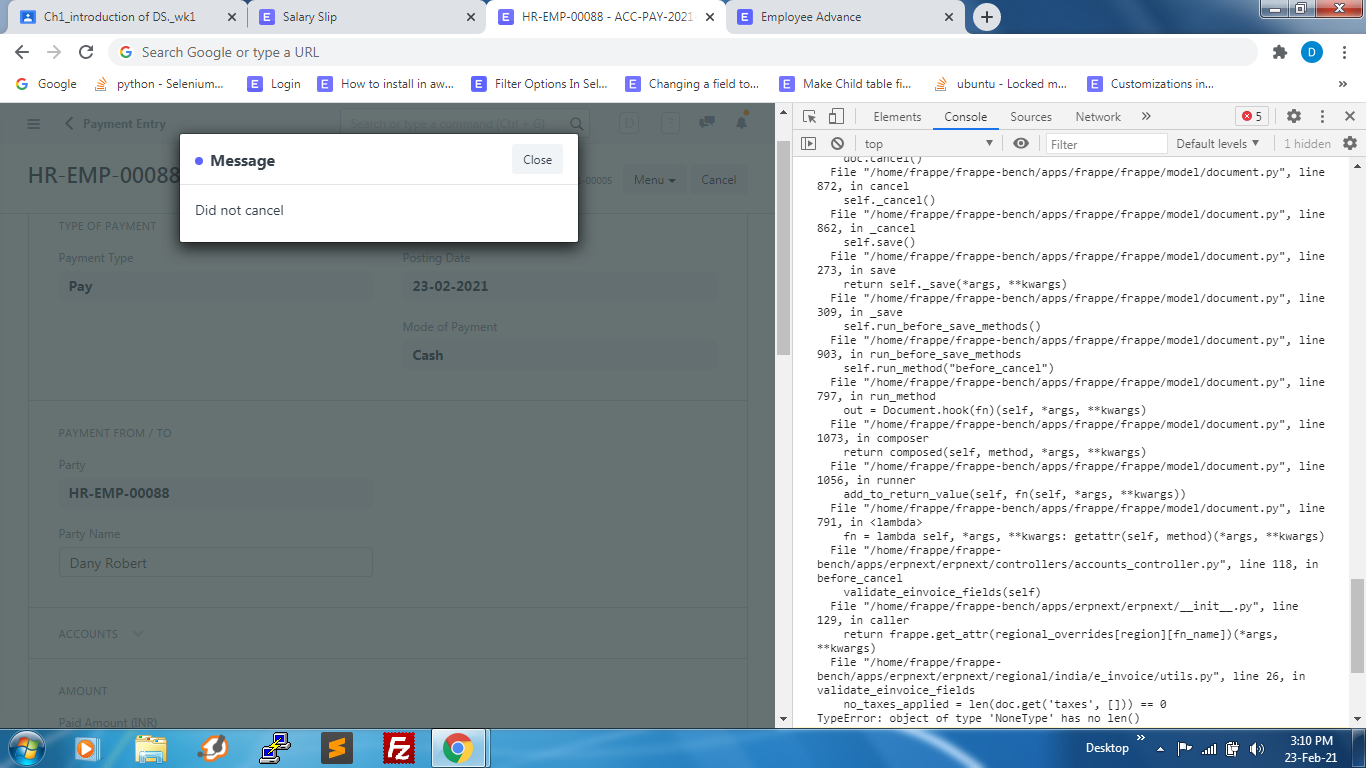Launch FileZilla from the taskbar
The image size is (1366, 768).
pos(399,747)
